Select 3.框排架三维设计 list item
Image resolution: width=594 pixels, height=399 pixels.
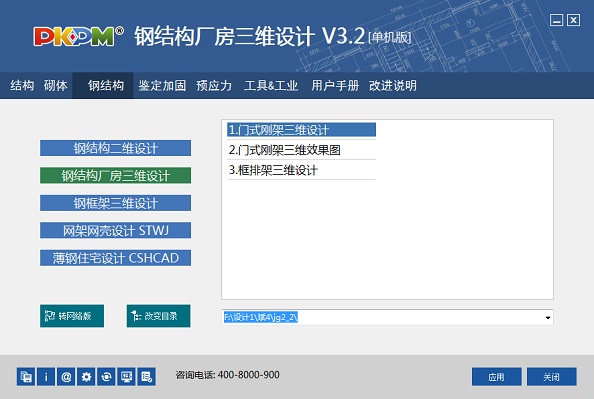302,170
